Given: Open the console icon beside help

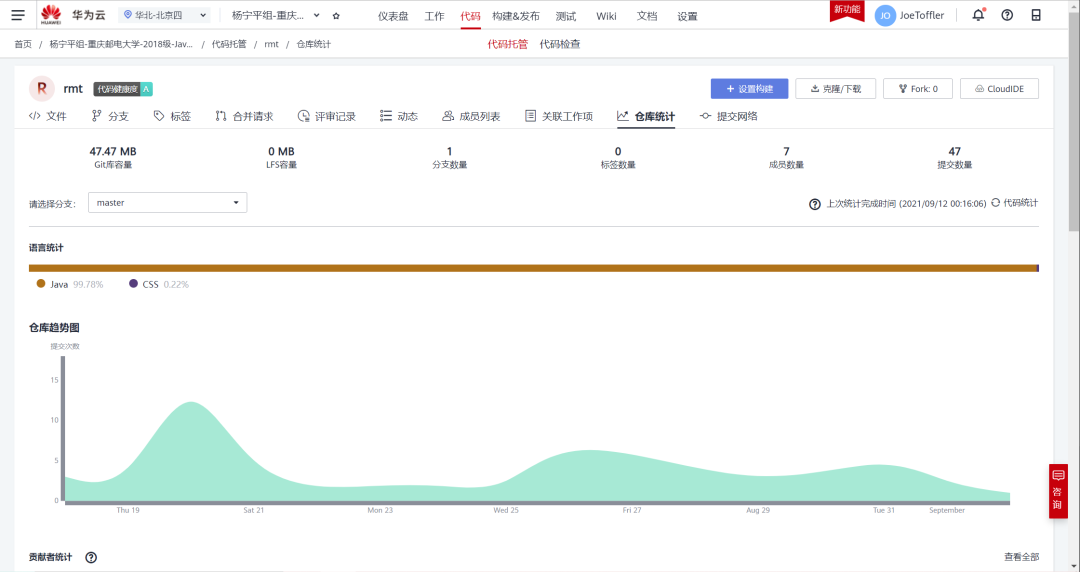Looking at the screenshot, I should pyautogui.click(x=1036, y=15).
